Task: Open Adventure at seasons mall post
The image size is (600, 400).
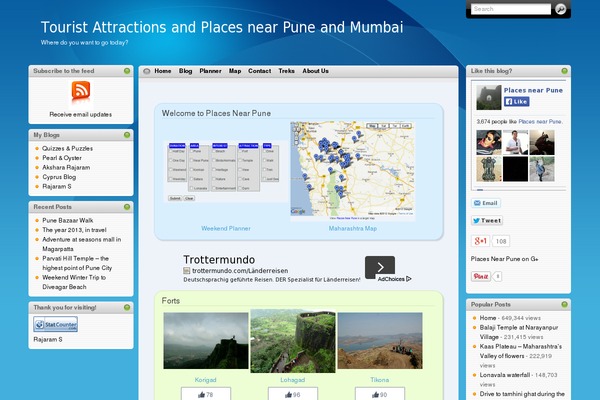Action: (82, 244)
